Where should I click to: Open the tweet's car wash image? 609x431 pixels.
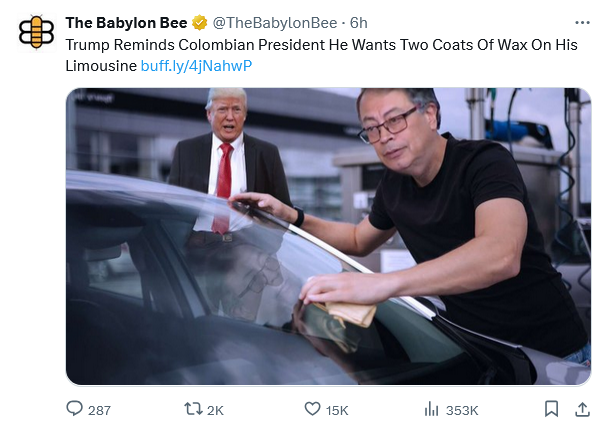[x=329, y=236]
